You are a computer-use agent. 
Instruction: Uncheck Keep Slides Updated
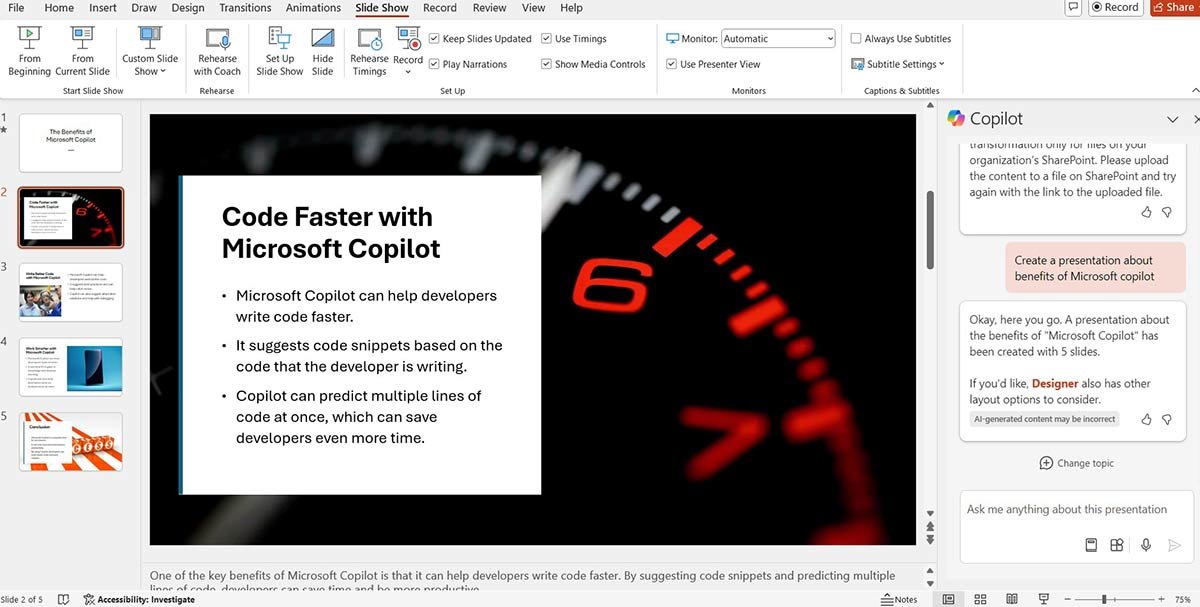tap(434, 38)
